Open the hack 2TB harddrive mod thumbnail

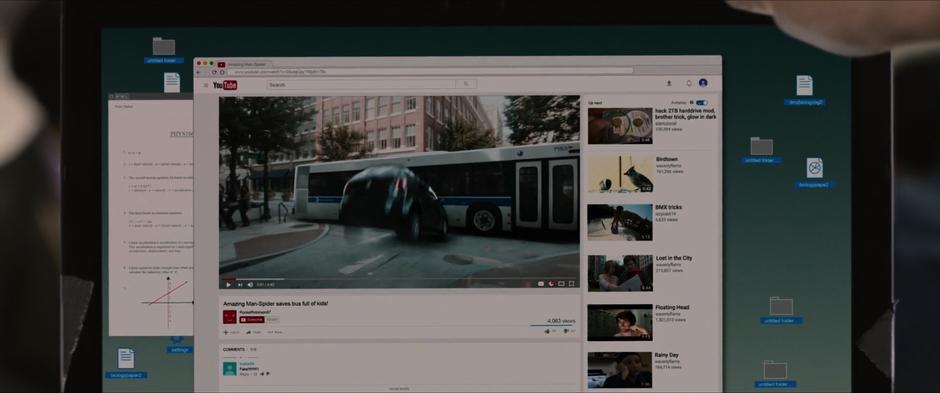[620, 125]
